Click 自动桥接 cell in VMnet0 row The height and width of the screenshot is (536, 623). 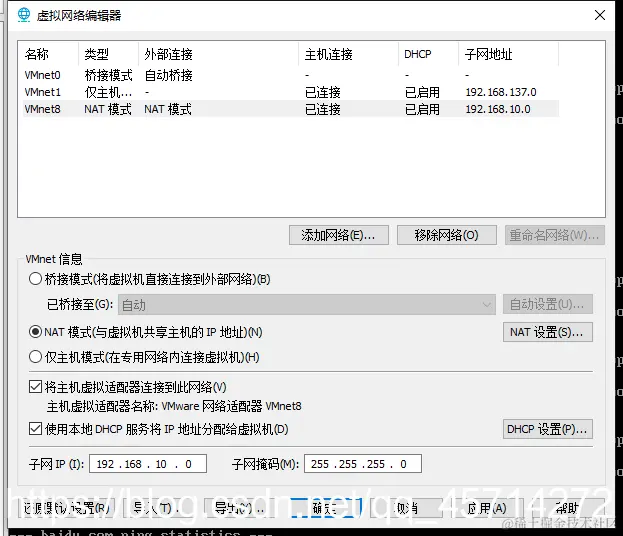pyautogui.click(x=168, y=75)
